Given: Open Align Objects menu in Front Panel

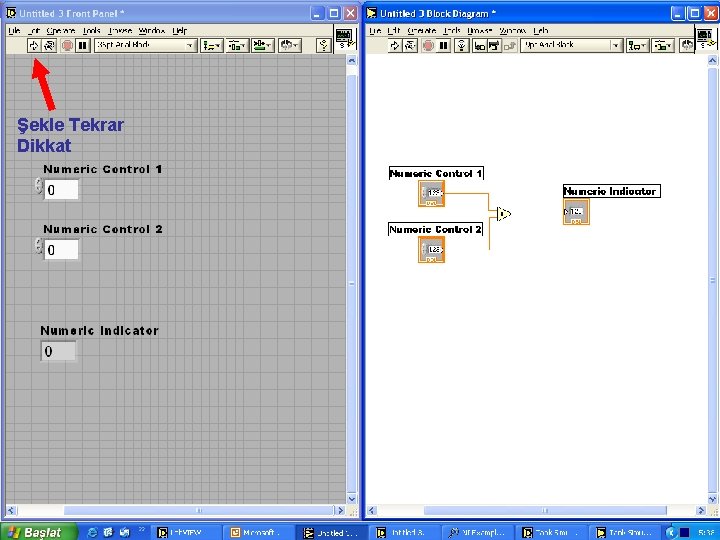Looking at the screenshot, I should pyautogui.click(x=212, y=45).
